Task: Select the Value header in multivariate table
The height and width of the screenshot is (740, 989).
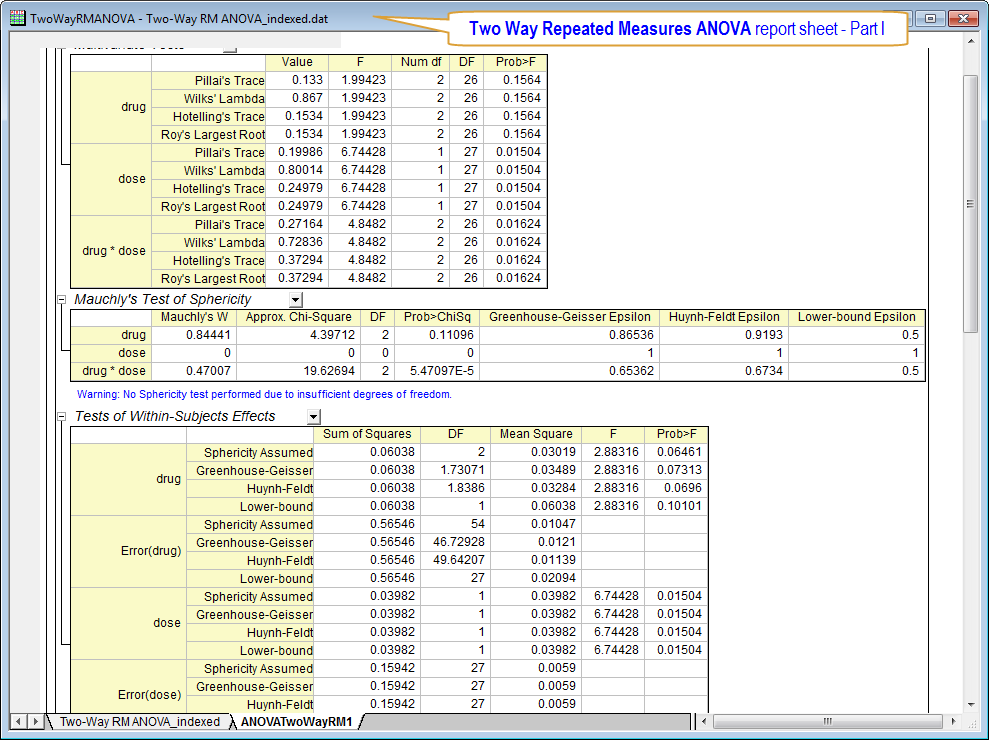Action: click(x=297, y=62)
